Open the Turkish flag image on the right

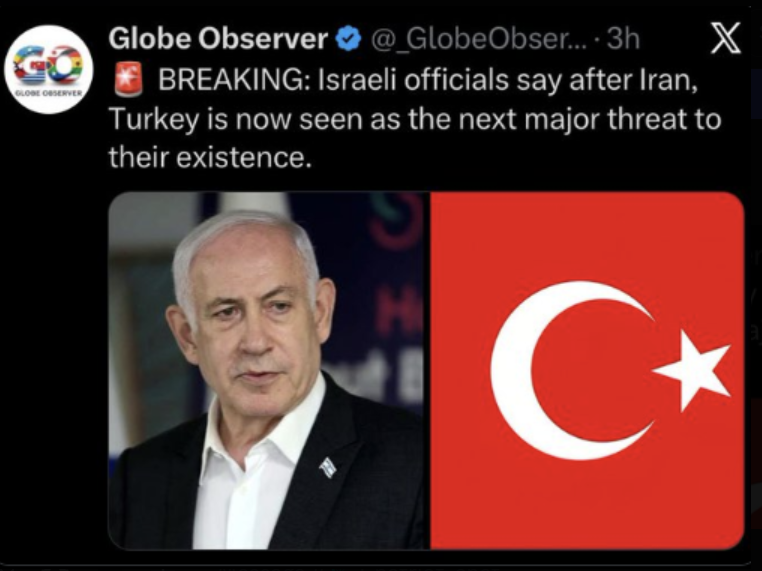coord(587,370)
